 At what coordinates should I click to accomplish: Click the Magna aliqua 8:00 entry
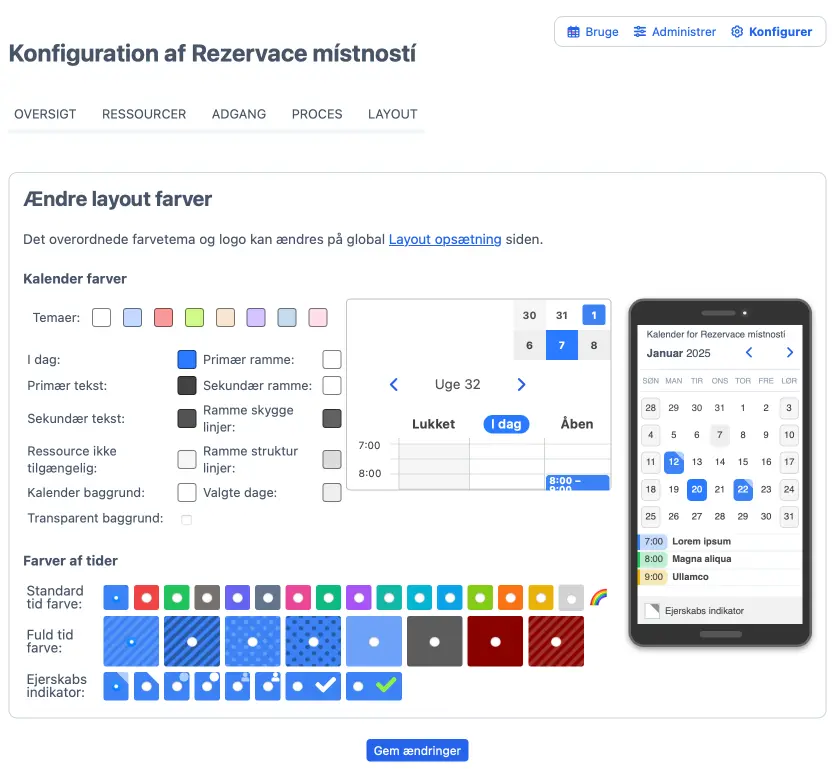[x=719, y=559]
